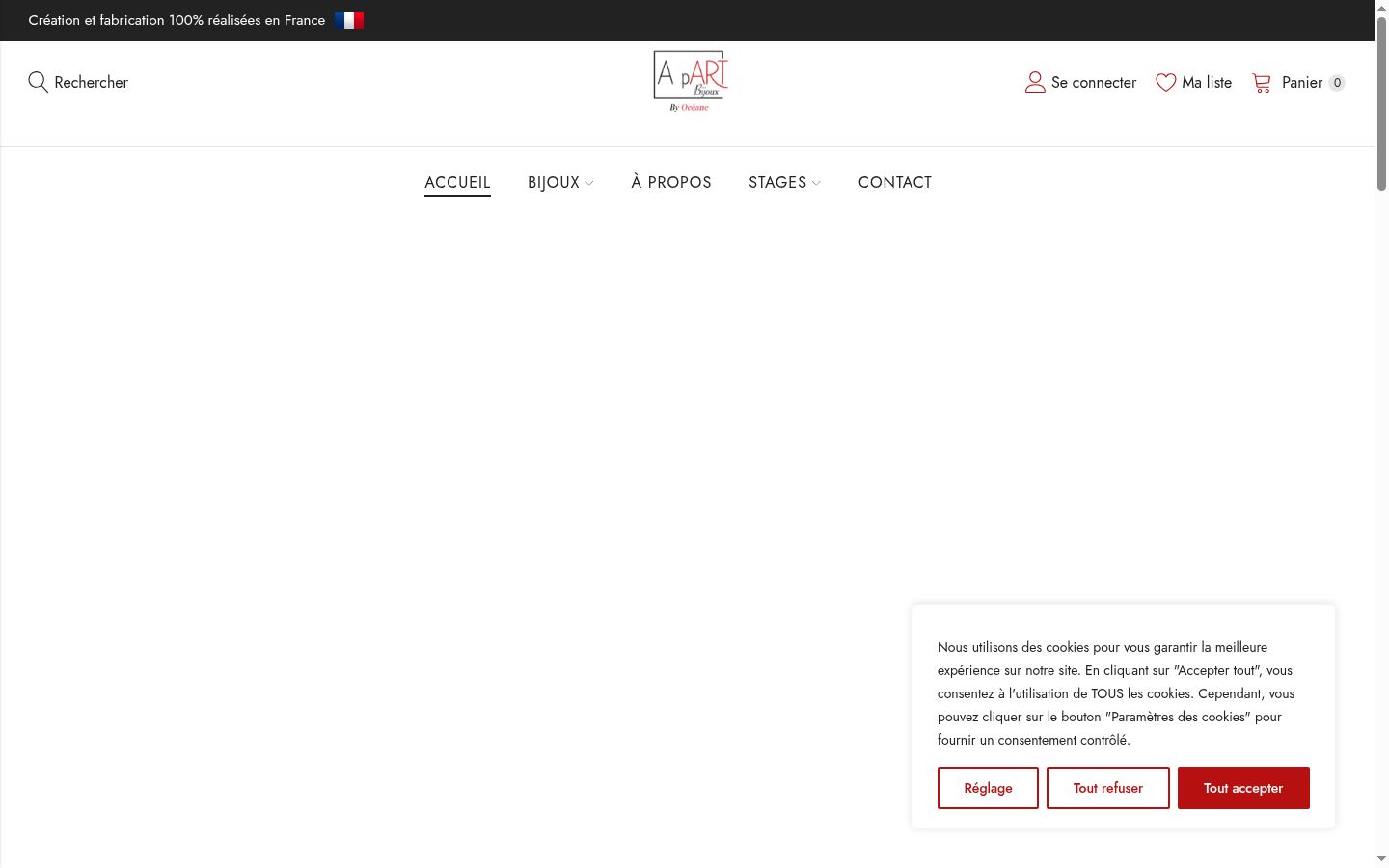The image size is (1389, 868).
Task: Click the scrollbar down arrow
Action: [1381, 858]
